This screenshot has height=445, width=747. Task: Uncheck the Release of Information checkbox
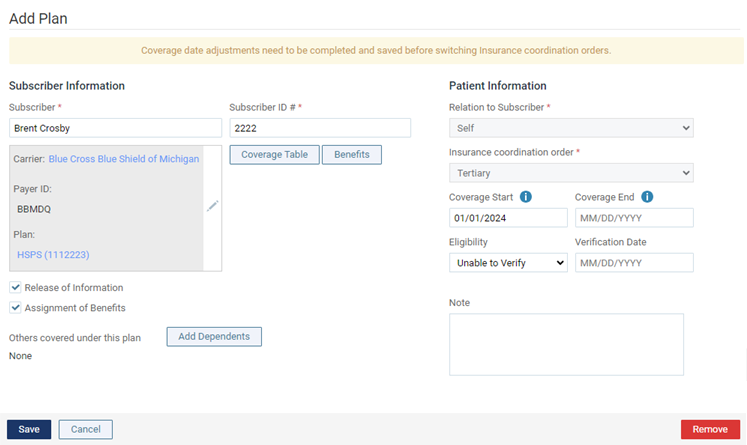coord(15,287)
